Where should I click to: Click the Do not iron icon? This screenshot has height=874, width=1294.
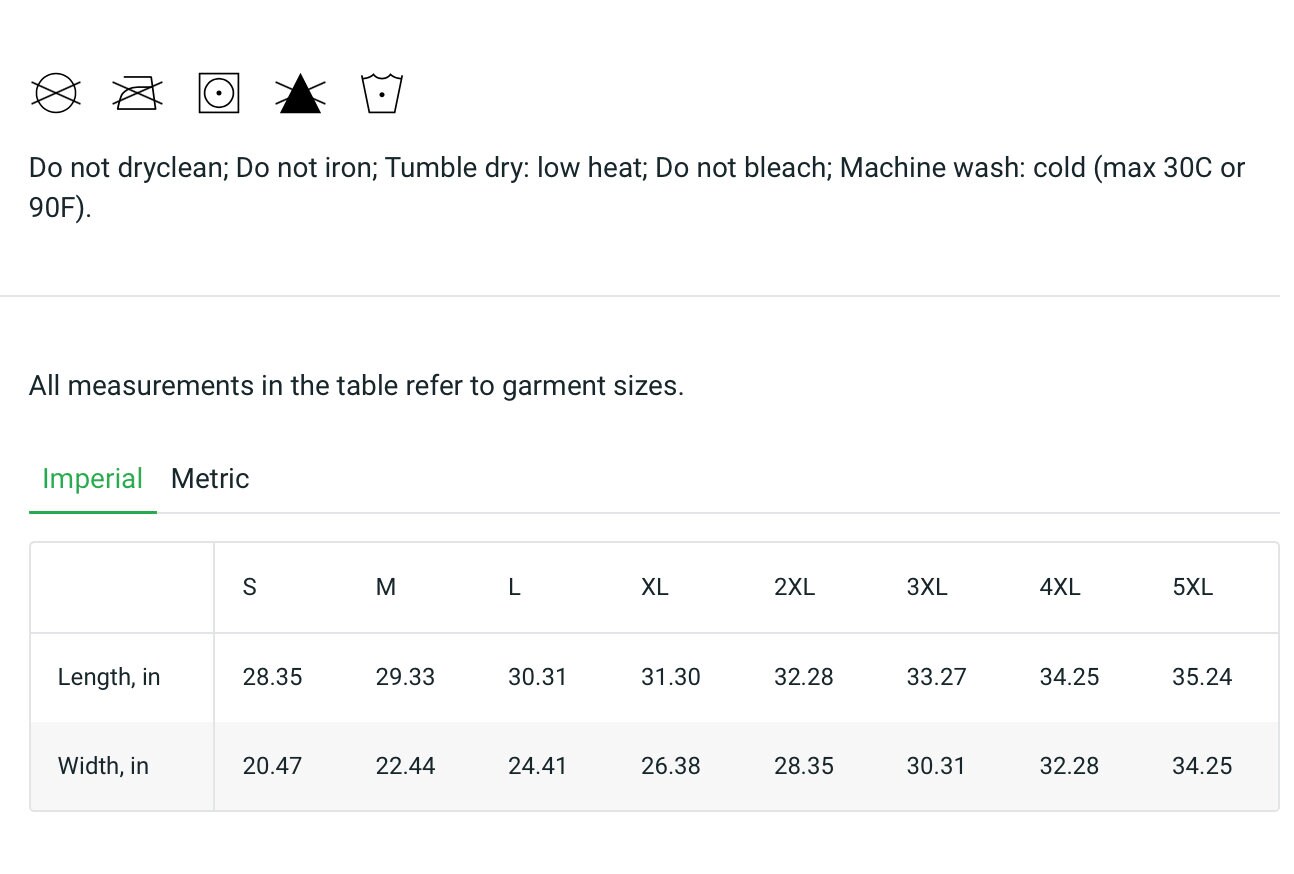click(138, 93)
